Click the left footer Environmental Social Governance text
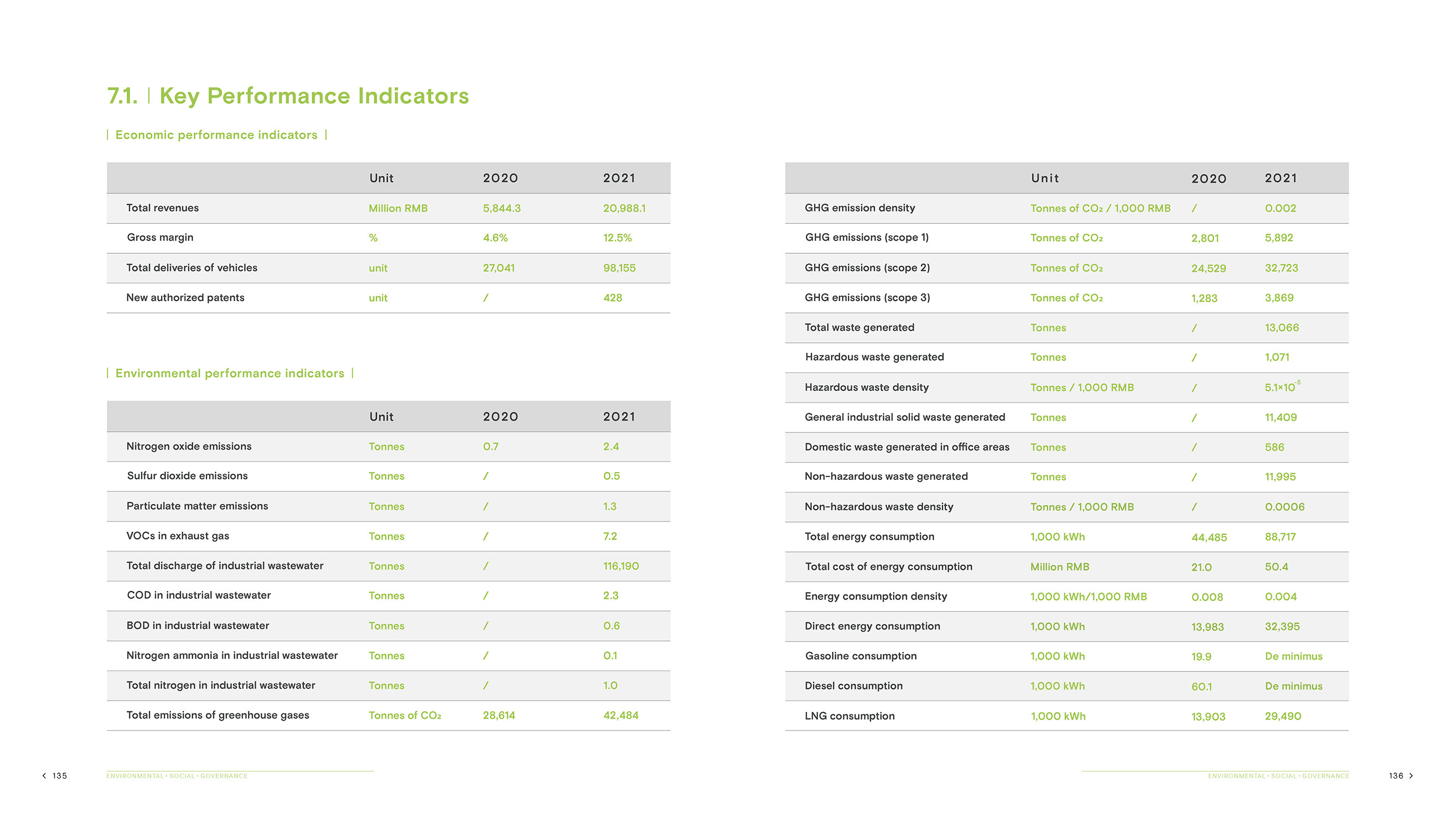The image size is (1456, 819). [x=177, y=776]
